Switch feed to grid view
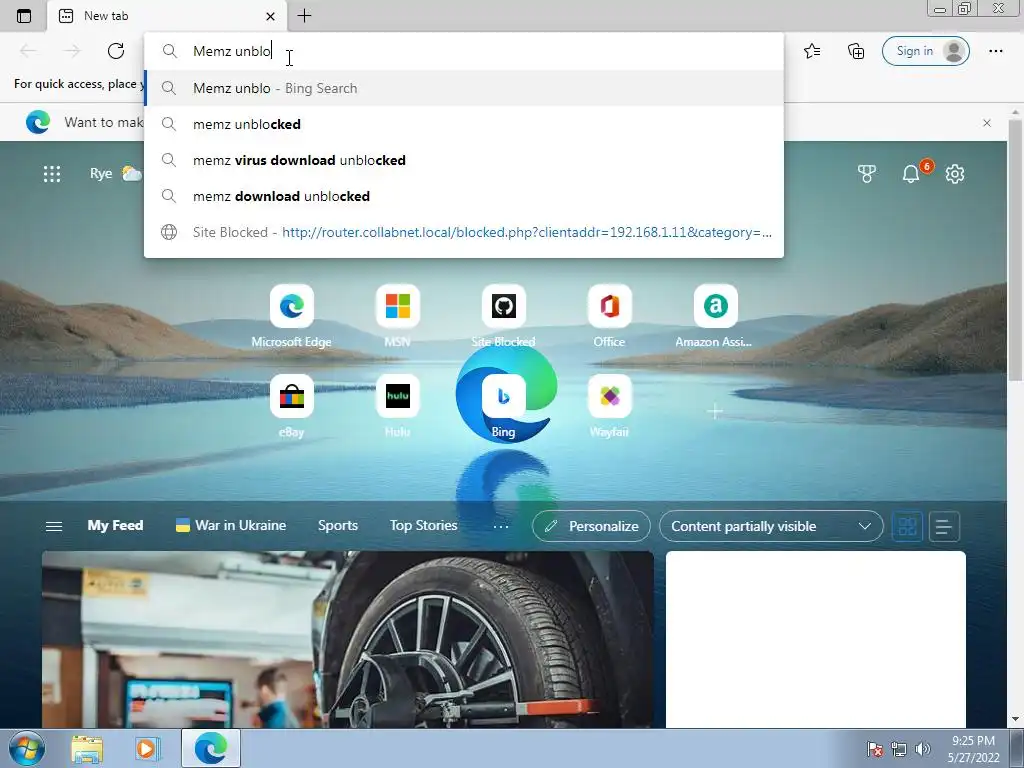 click(907, 526)
